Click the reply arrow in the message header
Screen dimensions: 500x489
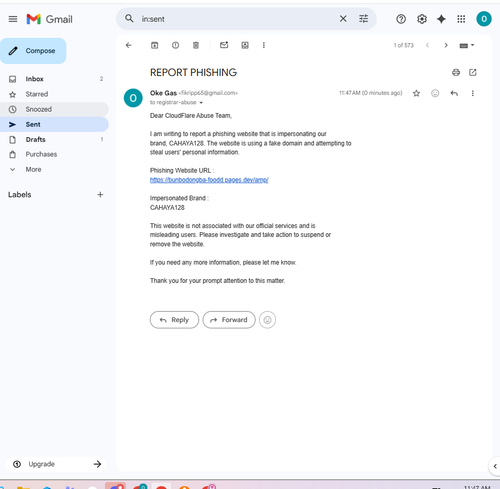click(x=454, y=93)
